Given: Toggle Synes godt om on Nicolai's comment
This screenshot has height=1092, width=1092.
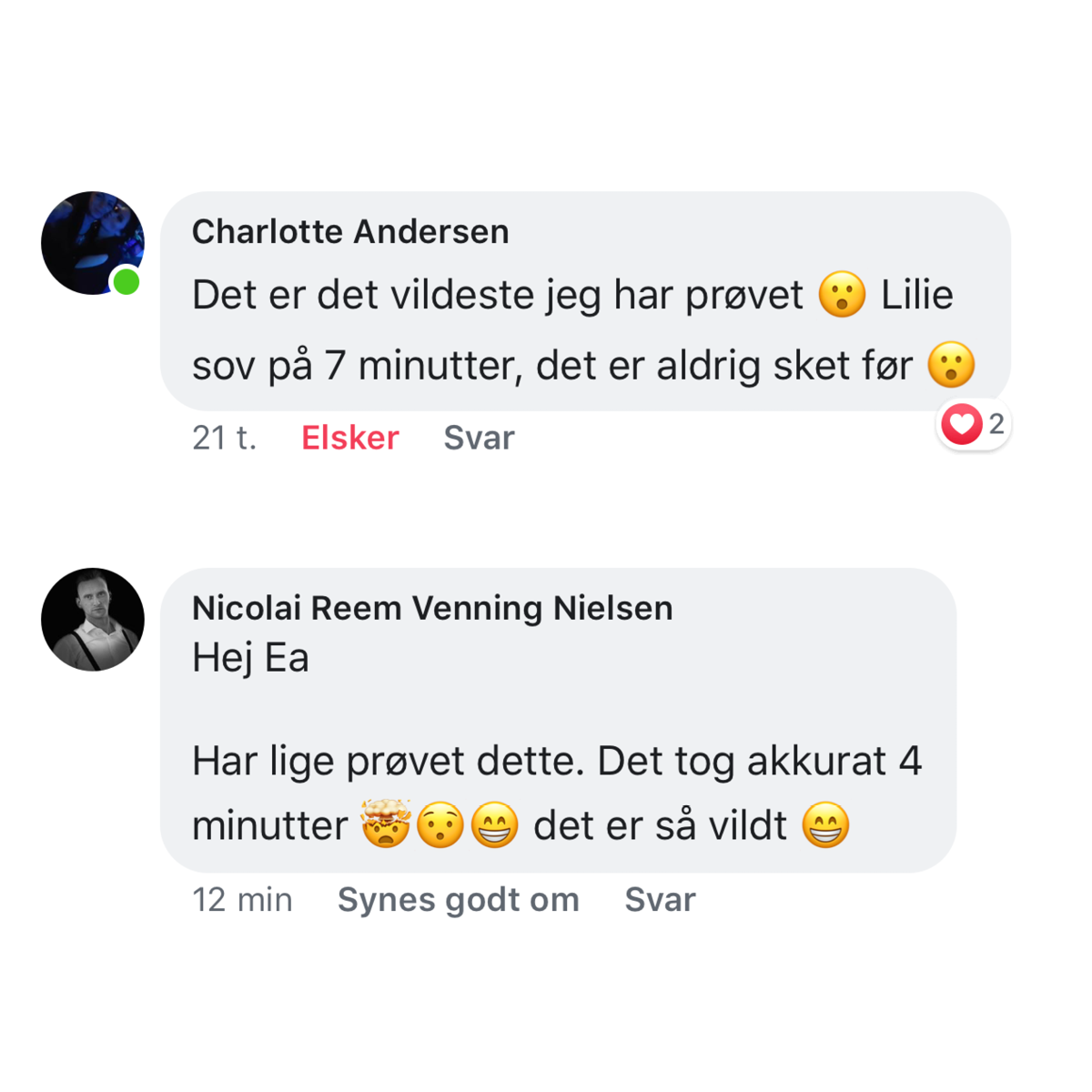Looking at the screenshot, I should point(459,900).
